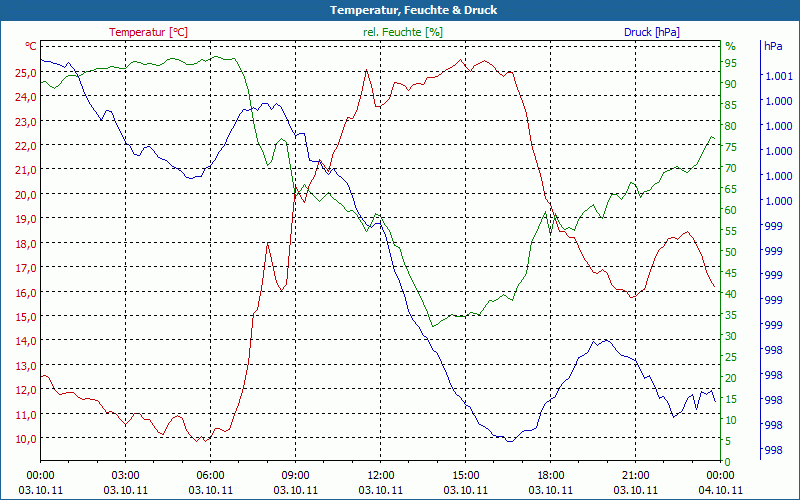The height and width of the screenshot is (500, 800).
Task: Click the '18,0' temperature axis value
Action: coord(26,243)
